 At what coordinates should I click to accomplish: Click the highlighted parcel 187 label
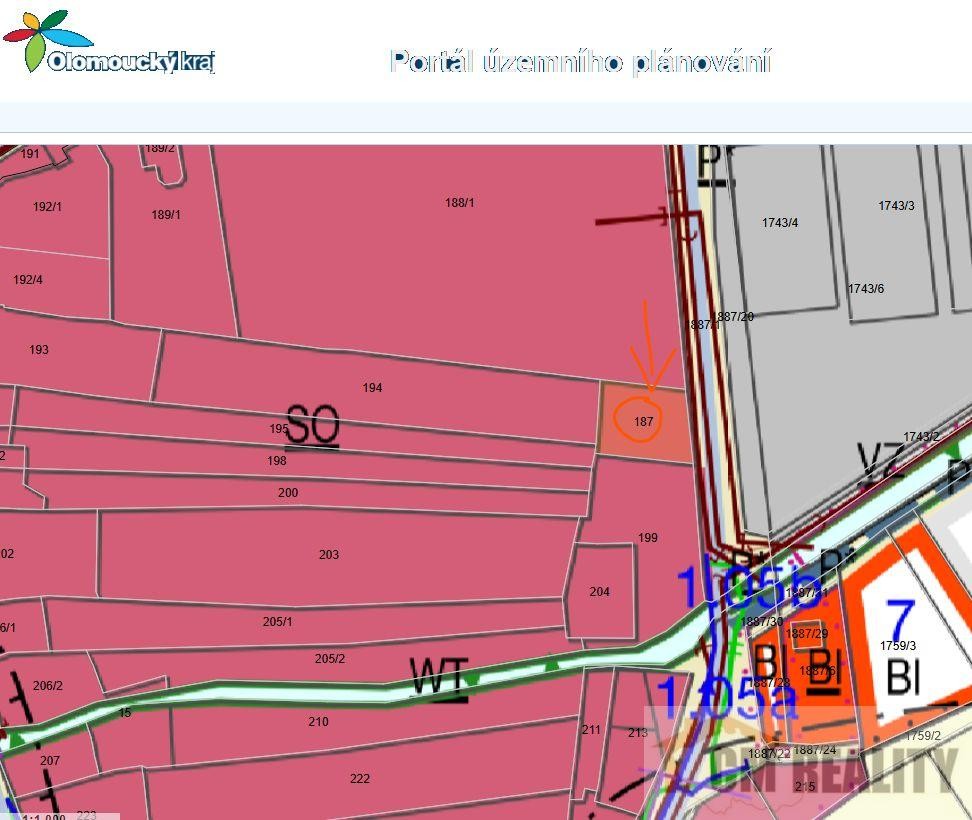[x=643, y=421]
